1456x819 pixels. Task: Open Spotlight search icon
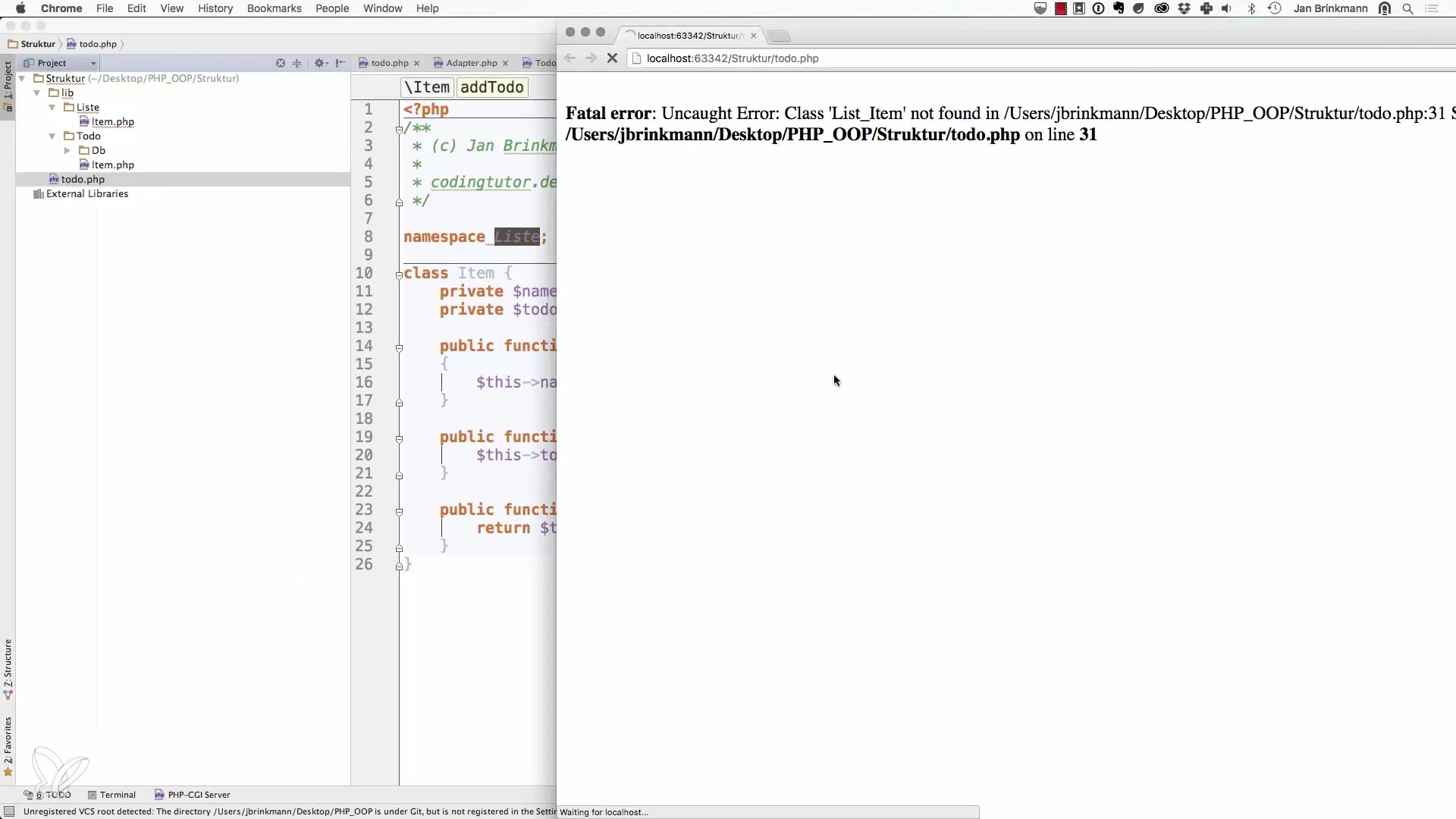(1408, 8)
